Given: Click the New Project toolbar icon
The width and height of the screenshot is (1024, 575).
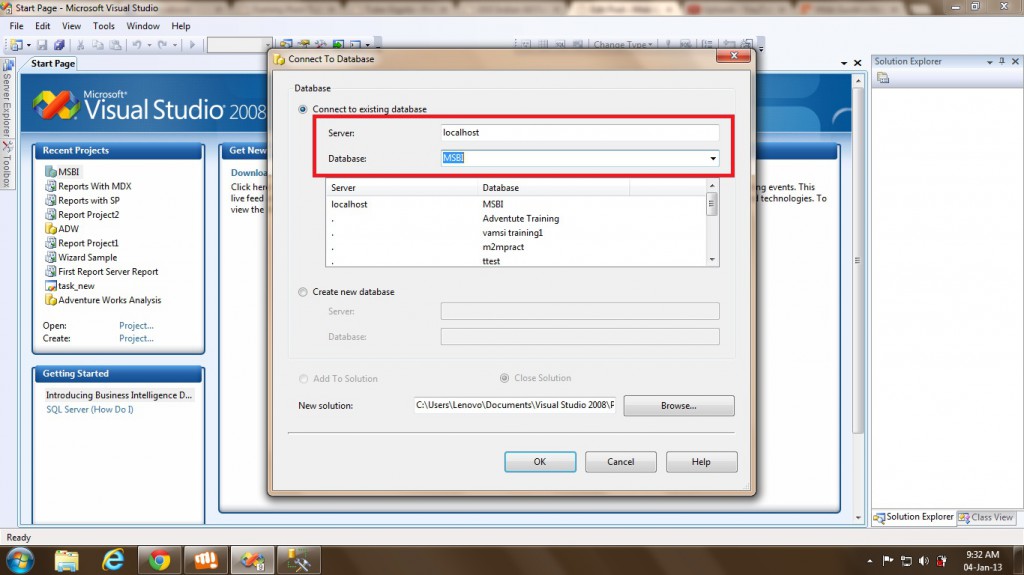Looking at the screenshot, I should [x=16, y=45].
